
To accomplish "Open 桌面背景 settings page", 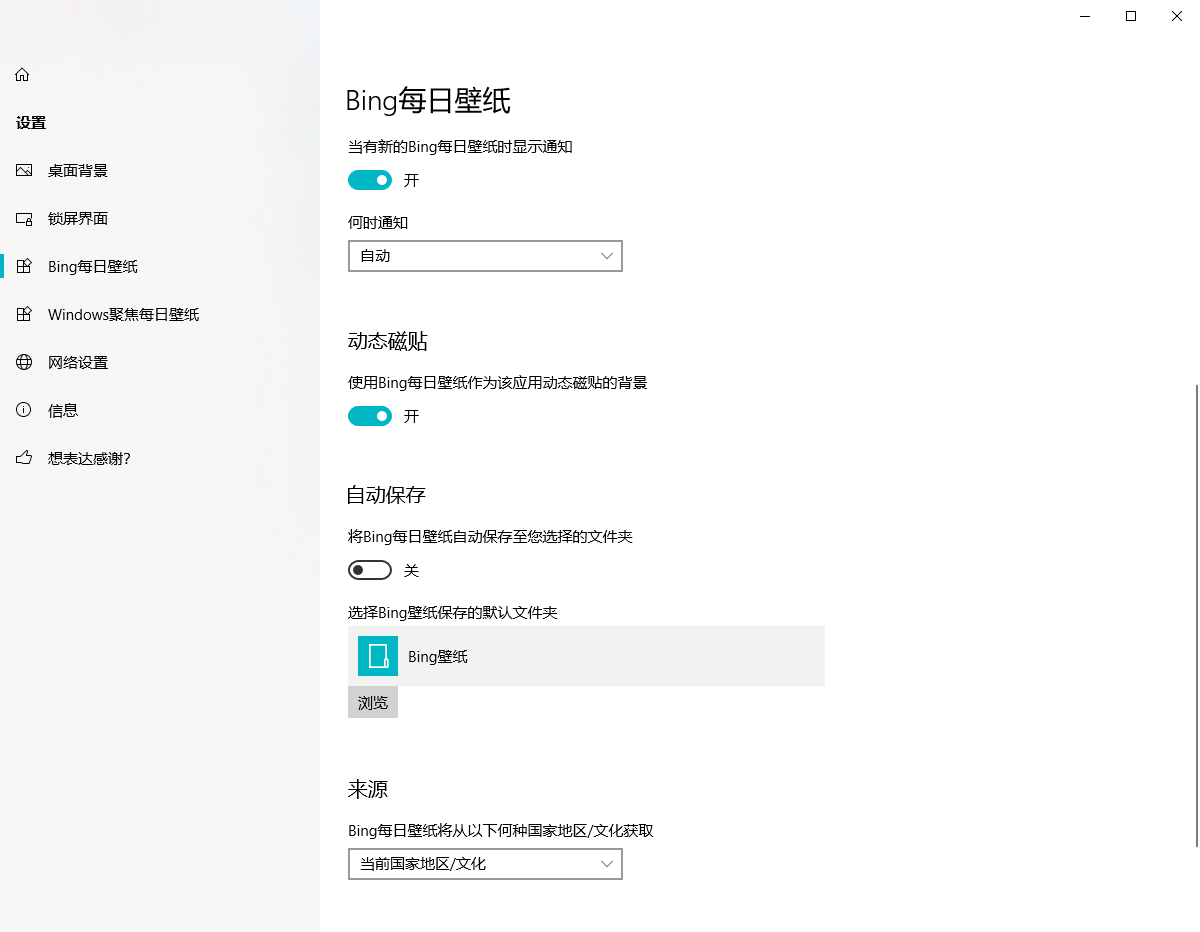I will [x=160, y=171].
